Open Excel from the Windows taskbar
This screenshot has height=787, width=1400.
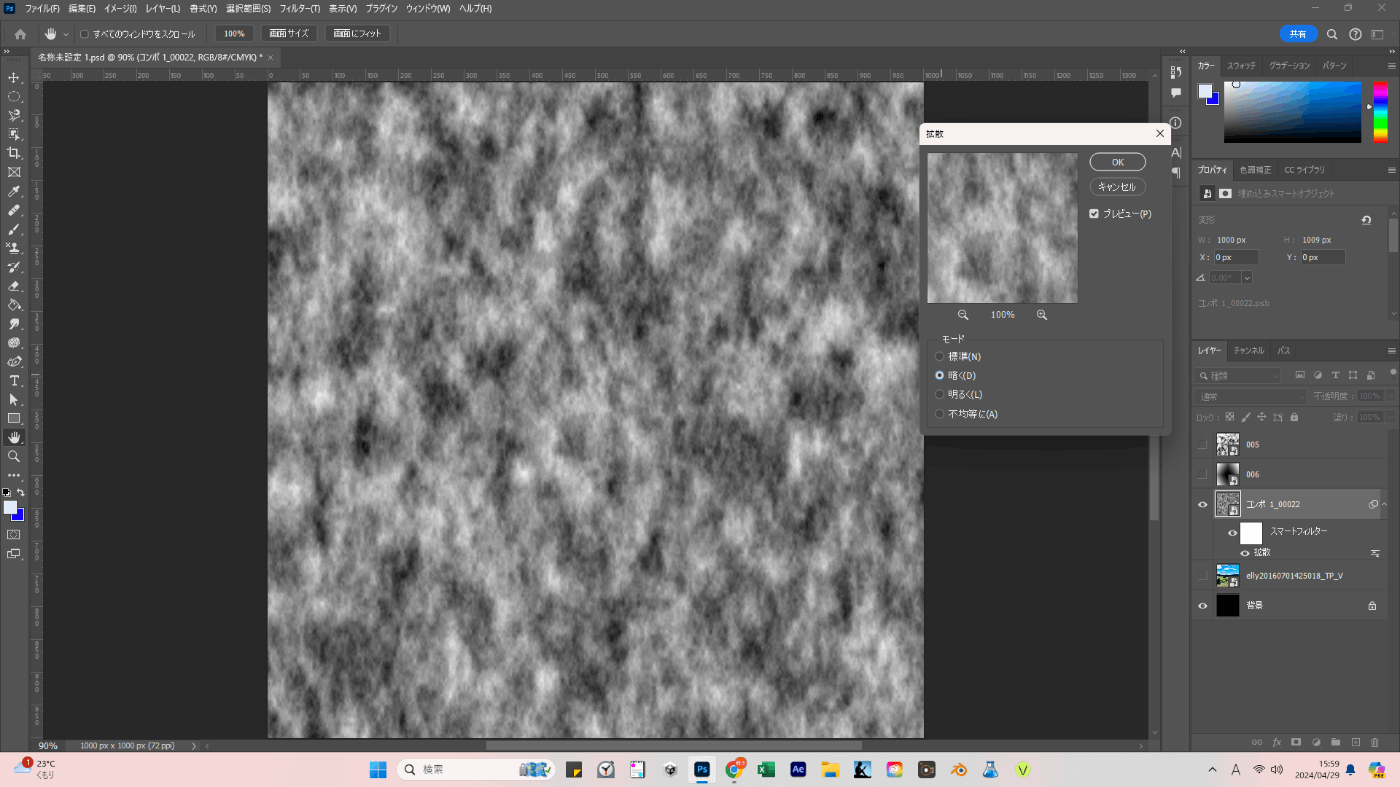pyautogui.click(x=765, y=769)
